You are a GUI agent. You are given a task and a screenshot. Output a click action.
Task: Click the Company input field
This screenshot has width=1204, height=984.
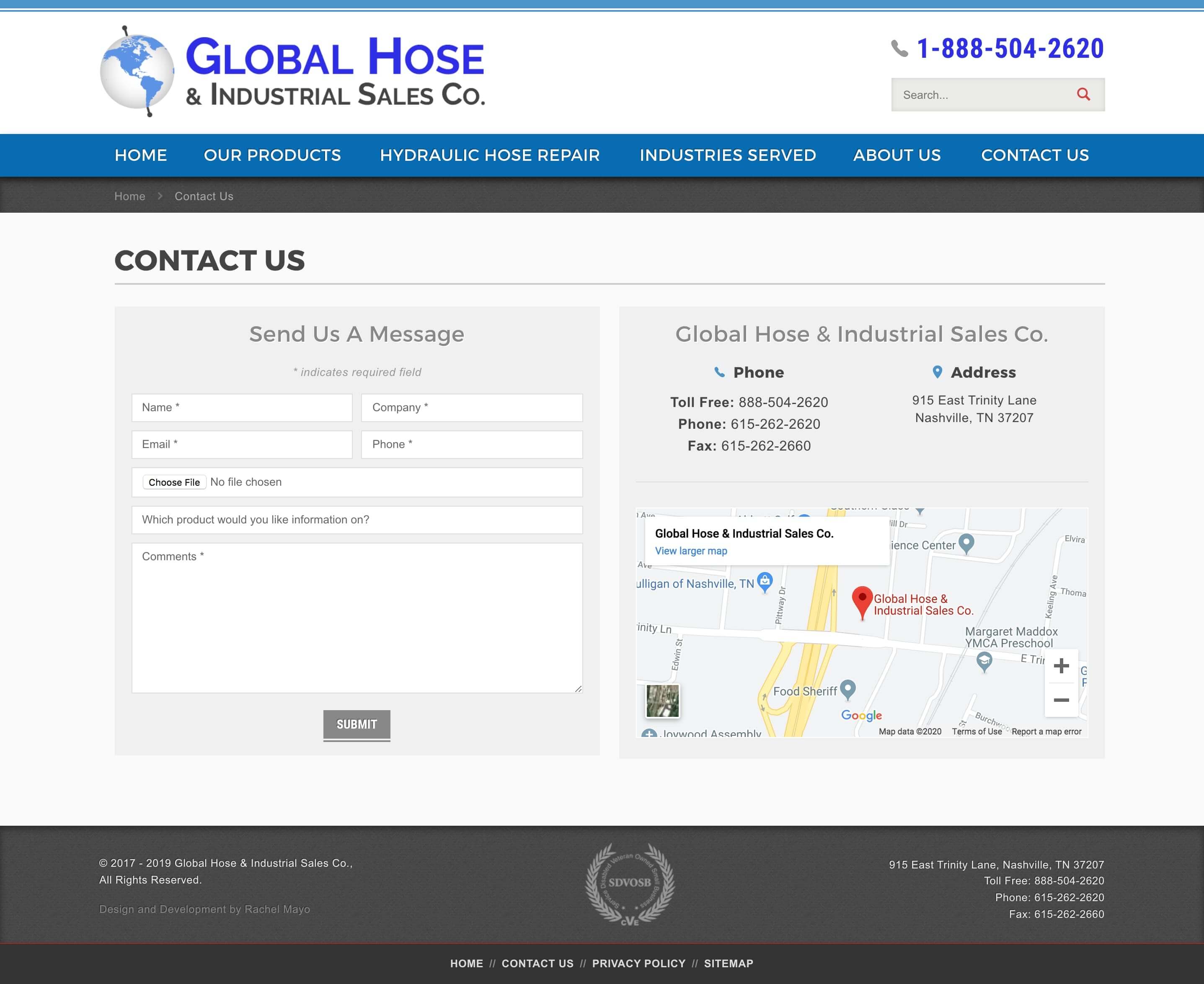pos(472,407)
